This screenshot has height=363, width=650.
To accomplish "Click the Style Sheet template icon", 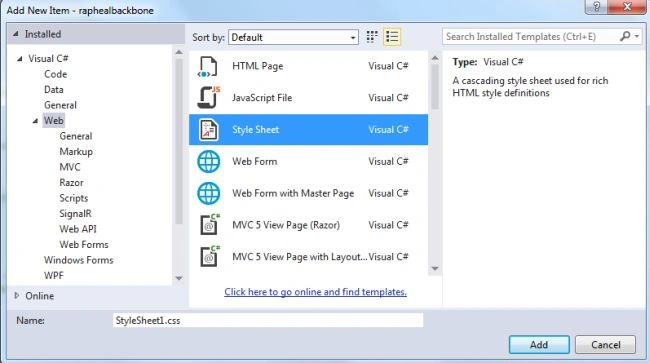I will [x=208, y=130].
